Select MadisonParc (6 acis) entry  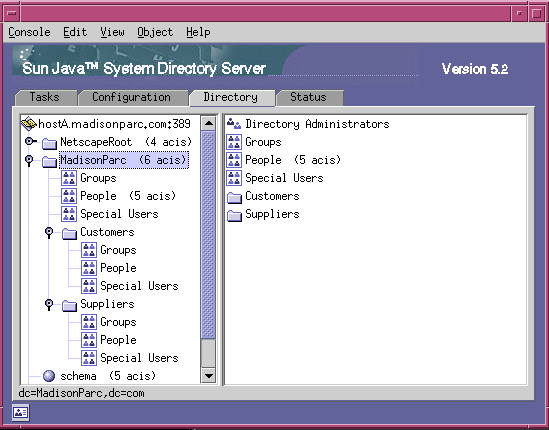coord(124,160)
